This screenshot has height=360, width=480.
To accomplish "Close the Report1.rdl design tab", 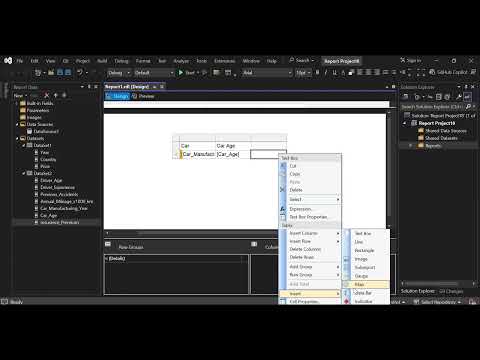I will pos(162,87).
